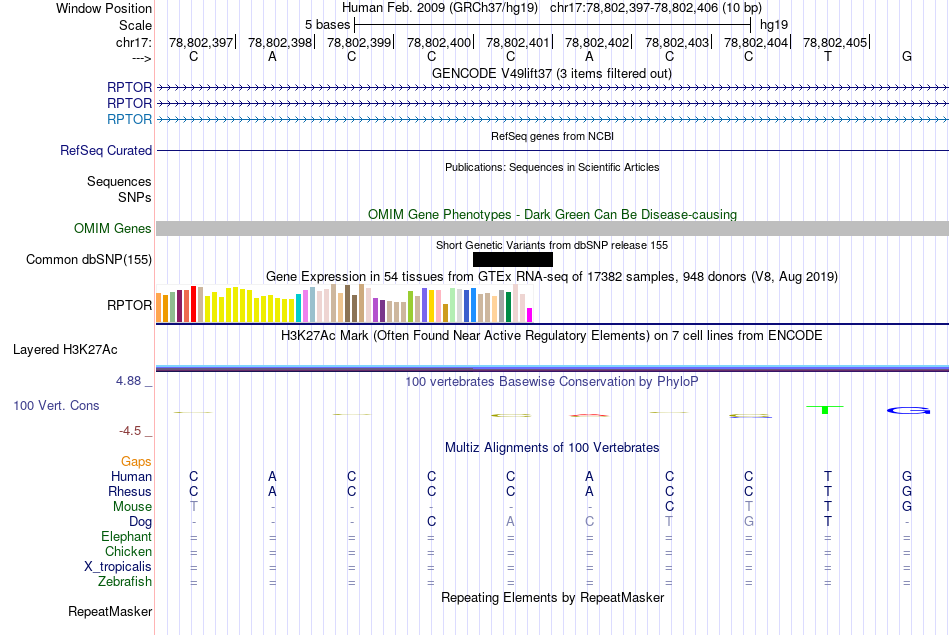
Task: Click the black dbSNP variant block
Action: click(513, 259)
